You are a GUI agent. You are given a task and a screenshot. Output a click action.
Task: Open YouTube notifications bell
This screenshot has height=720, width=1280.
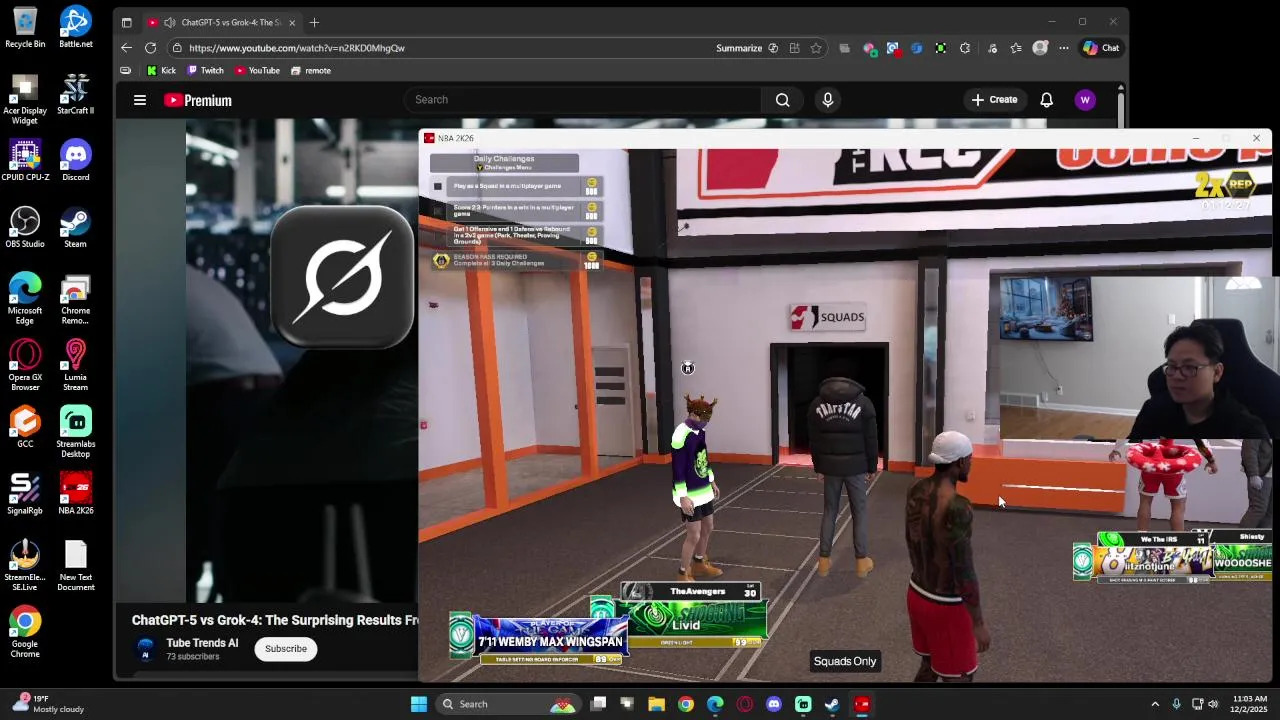pos(1046,100)
